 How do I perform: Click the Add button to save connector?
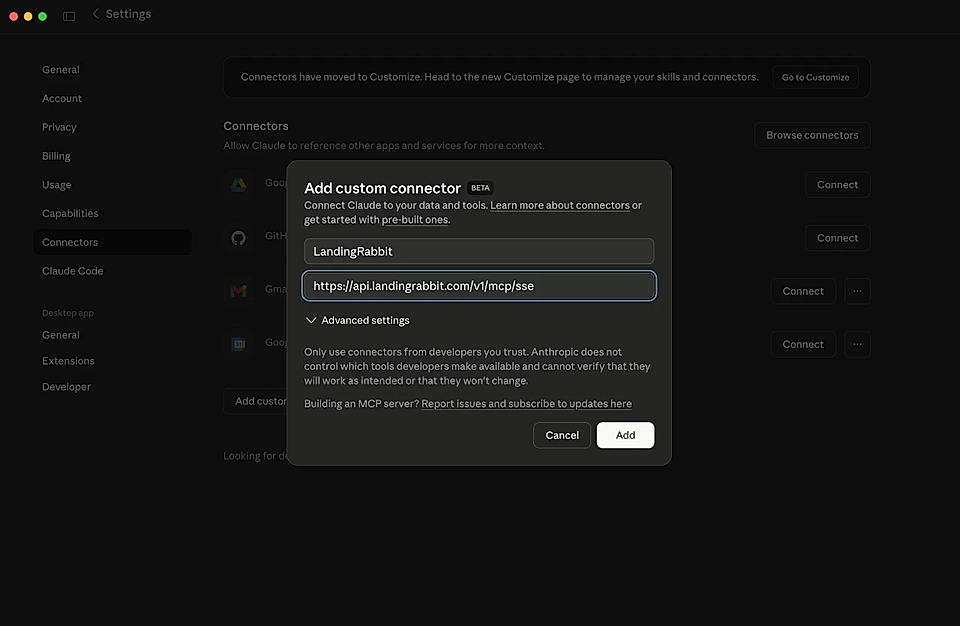click(x=625, y=435)
